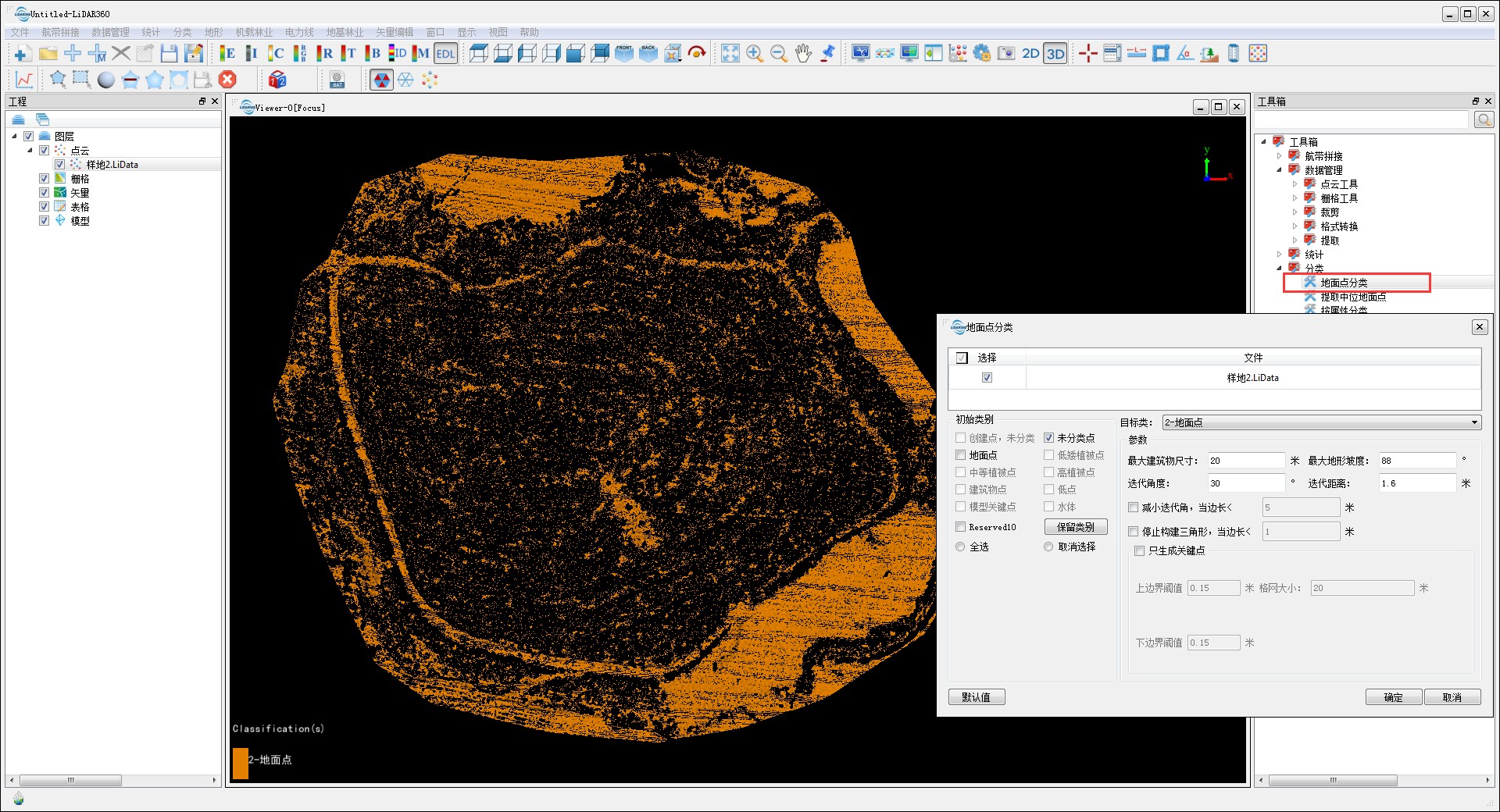Display point cloud by RGB
Viewport: 1500px width, 812px height.
[300, 53]
